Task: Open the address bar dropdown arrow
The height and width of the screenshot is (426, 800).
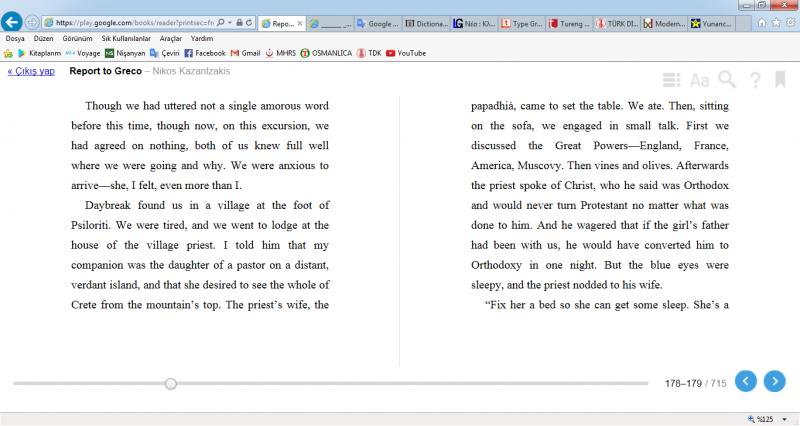Action: click(230, 22)
